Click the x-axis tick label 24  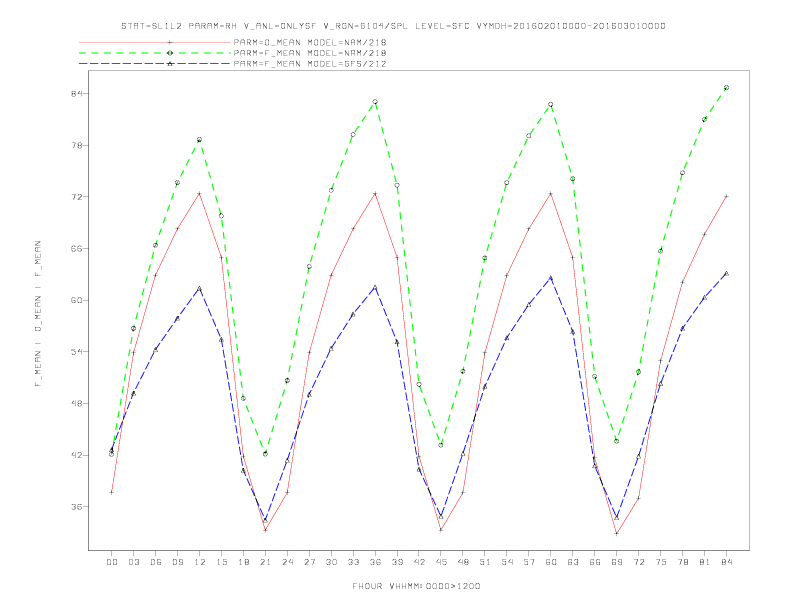287,562
